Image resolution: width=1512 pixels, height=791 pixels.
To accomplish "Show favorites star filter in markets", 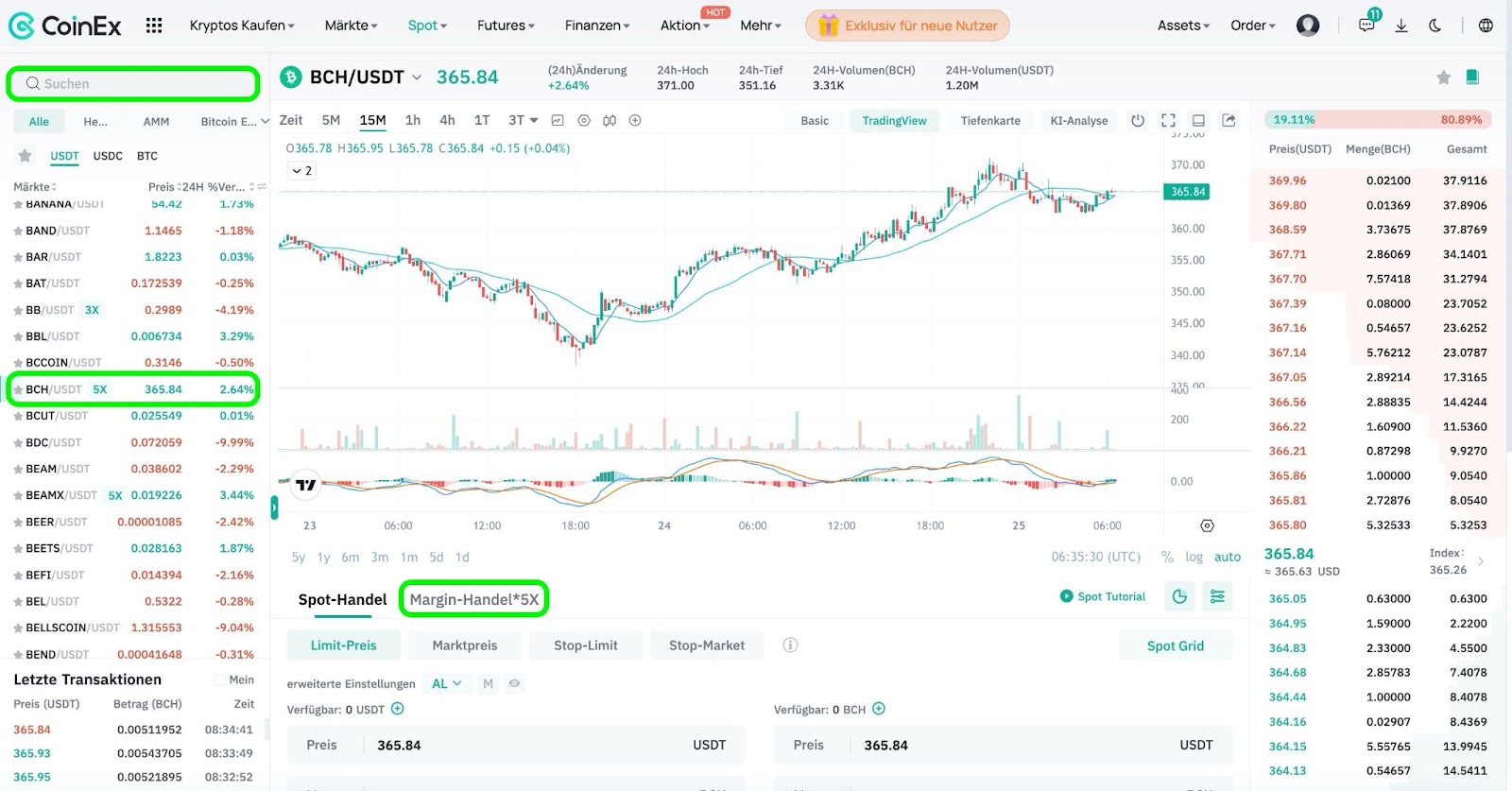I will point(25,156).
